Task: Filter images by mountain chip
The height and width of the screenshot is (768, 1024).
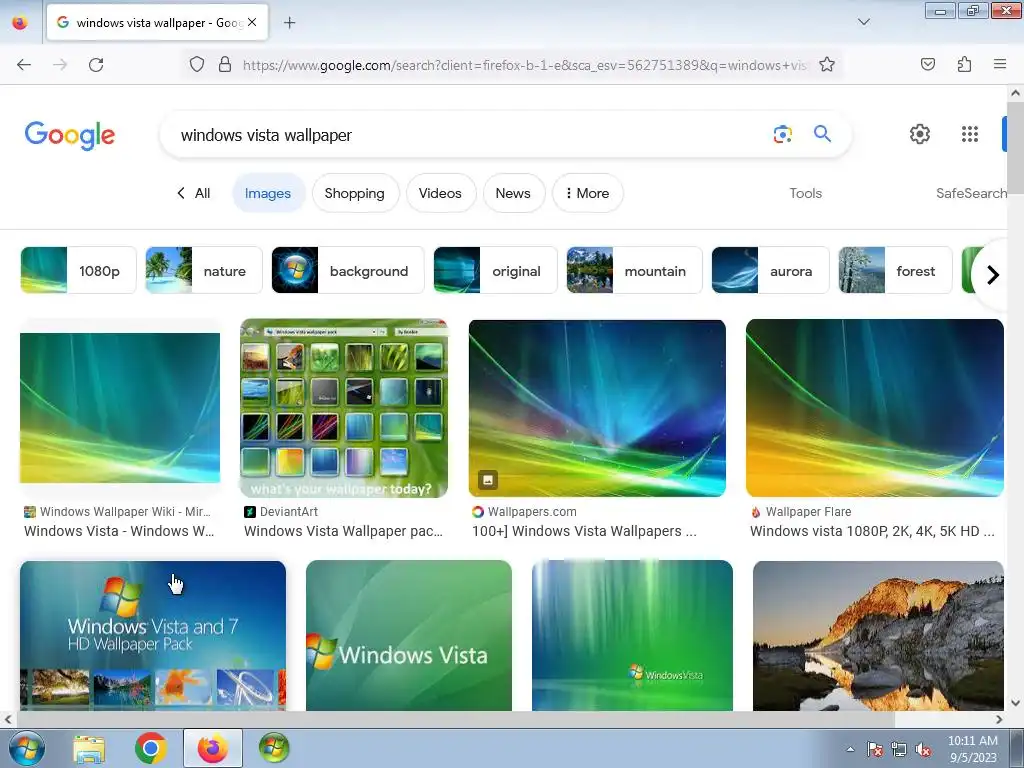Action: pyautogui.click(x=634, y=270)
